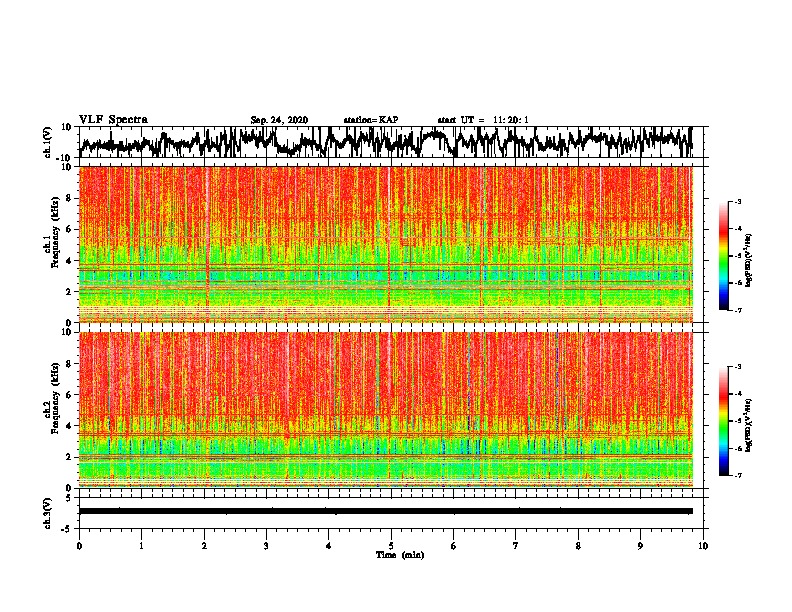Click the ch.1 frequency axis "8" tick label
792x612 pixels.
[x=69, y=198]
